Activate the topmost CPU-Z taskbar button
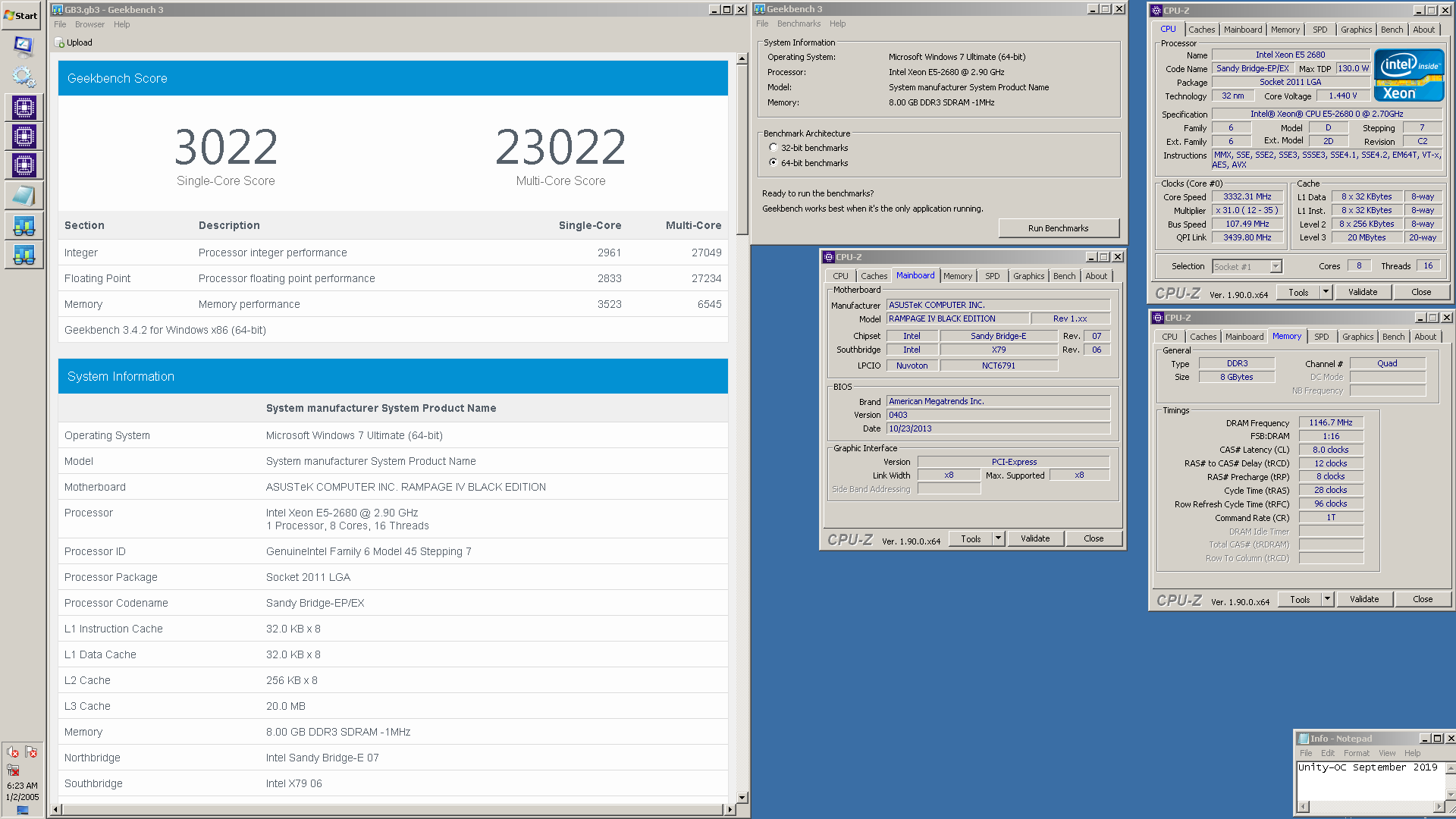This screenshot has height=819, width=1456. (x=24, y=108)
